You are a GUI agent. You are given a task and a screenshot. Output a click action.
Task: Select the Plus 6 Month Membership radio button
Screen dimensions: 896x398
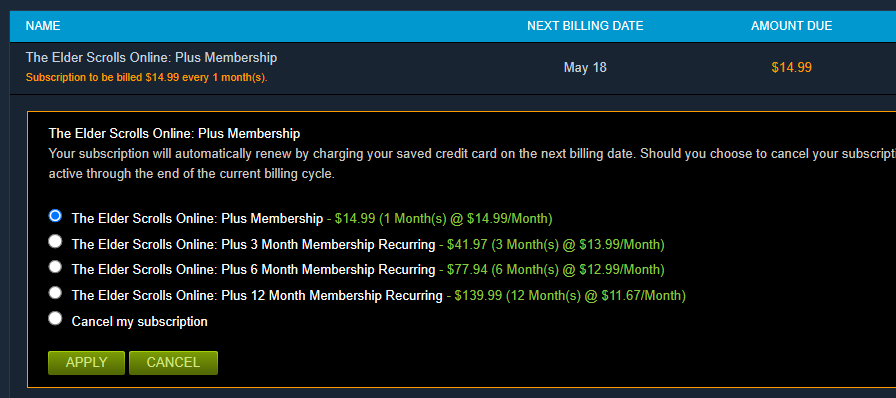click(x=55, y=267)
